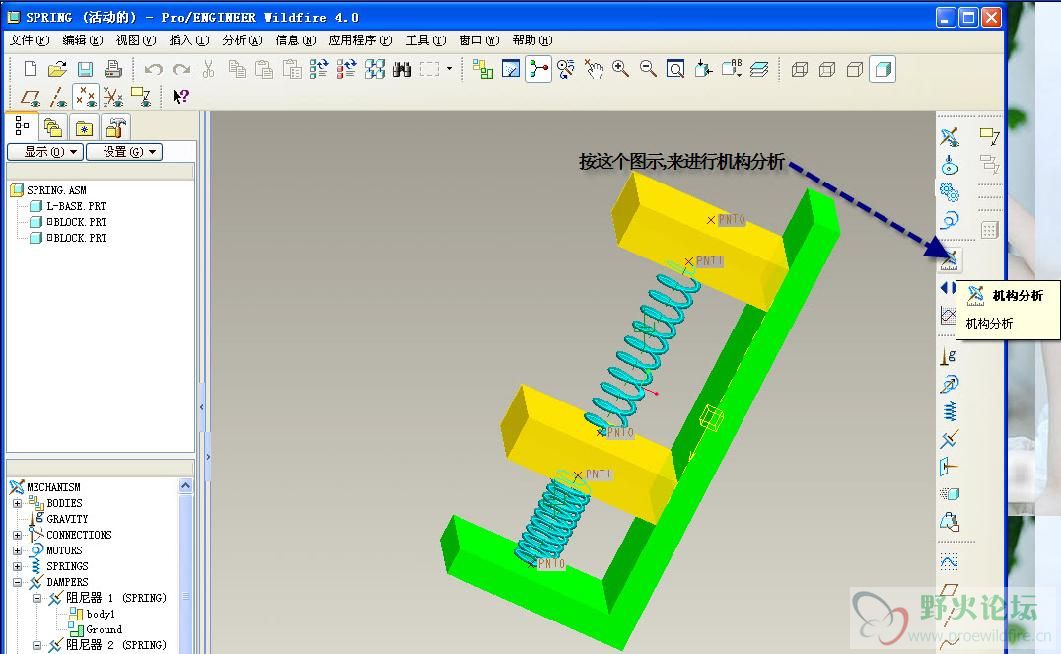1061x654 pixels.
Task: Toggle datum planes display
Action: pyautogui.click(x=30, y=97)
